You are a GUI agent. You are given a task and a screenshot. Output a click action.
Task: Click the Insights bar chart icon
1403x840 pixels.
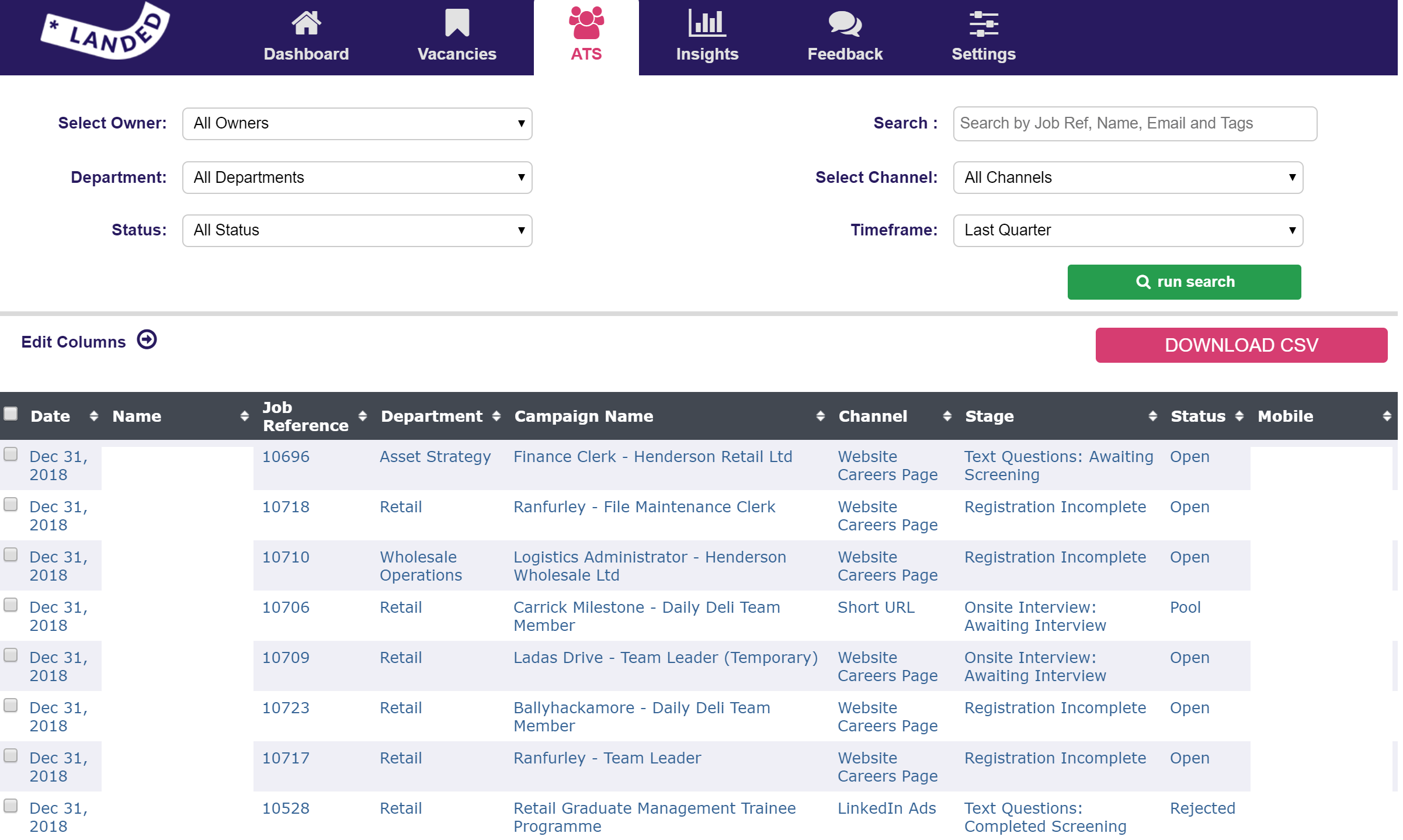pos(707,23)
